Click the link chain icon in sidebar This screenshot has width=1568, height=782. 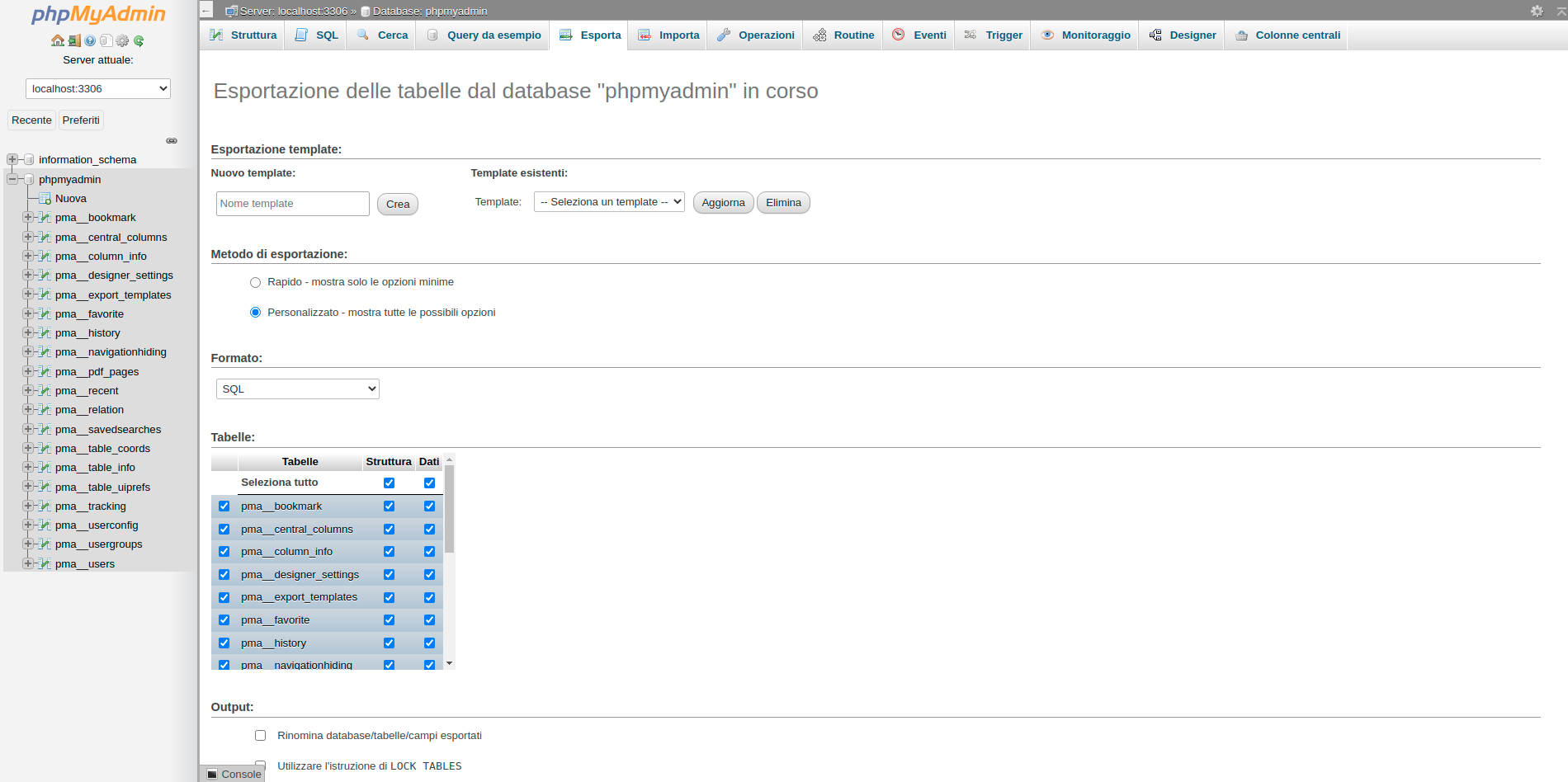pyautogui.click(x=172, y=141)
